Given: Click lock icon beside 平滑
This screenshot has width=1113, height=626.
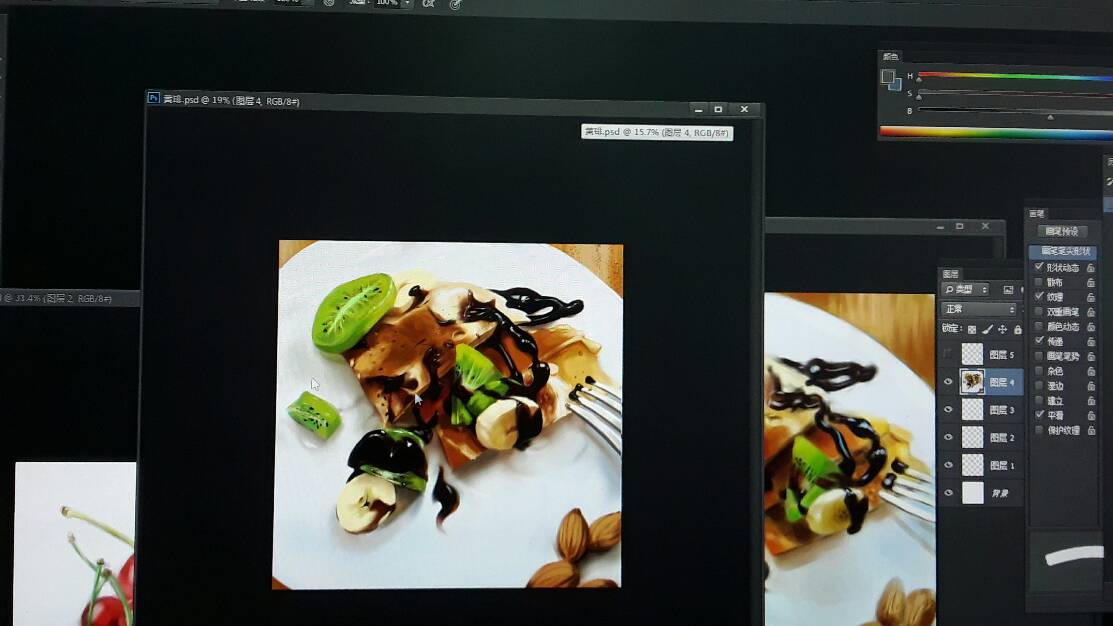Looking at the screenshot, I should (x=1090, y=416).
